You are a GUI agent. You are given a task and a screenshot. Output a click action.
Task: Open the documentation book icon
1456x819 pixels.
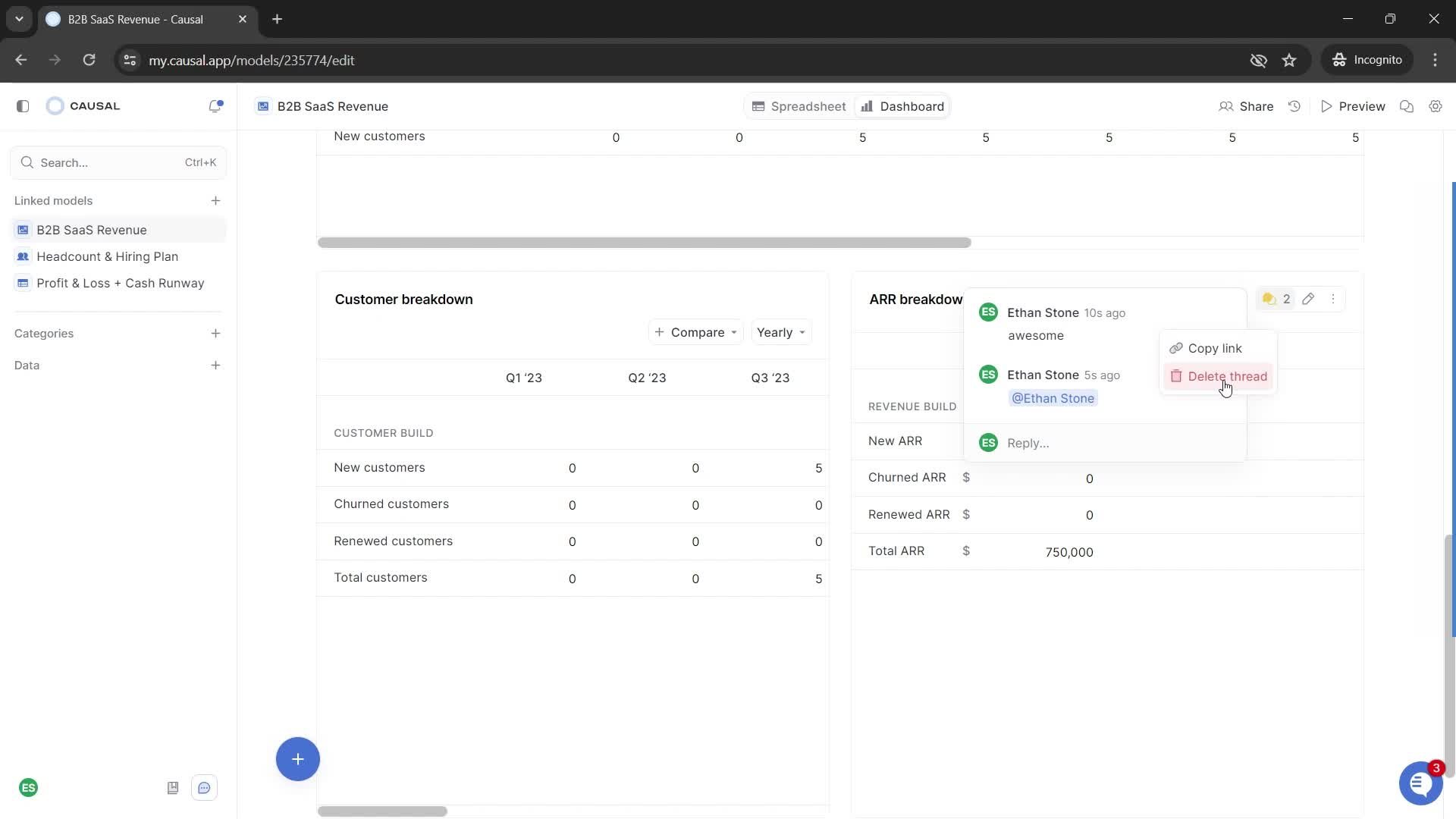(173, 788)
